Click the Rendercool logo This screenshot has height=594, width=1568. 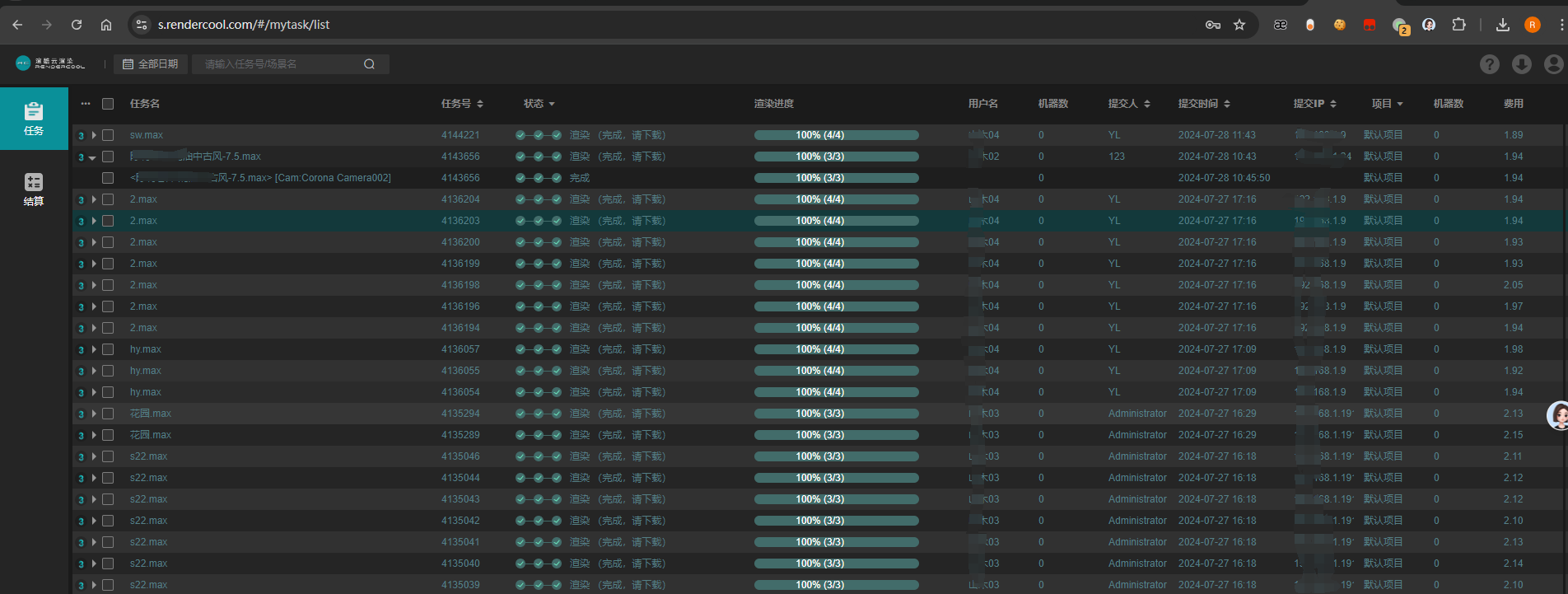(50, 63)
